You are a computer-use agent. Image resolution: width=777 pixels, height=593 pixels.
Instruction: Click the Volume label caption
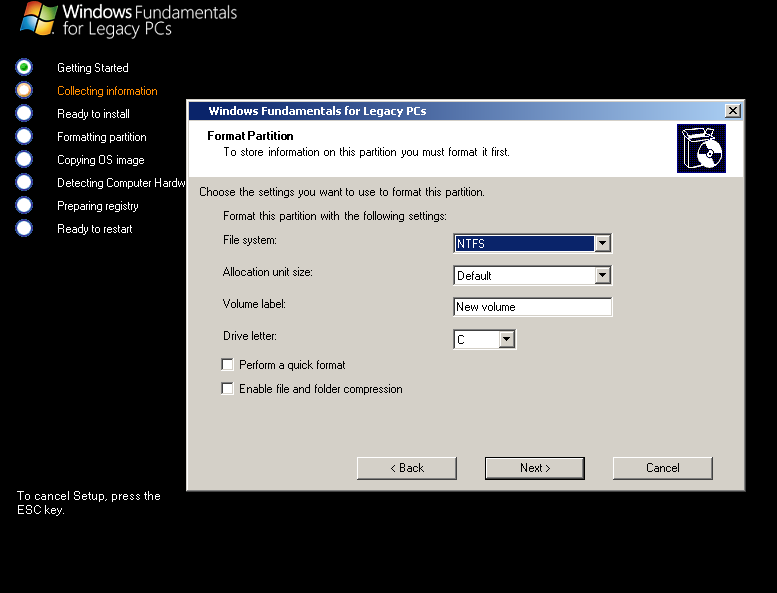254,304
